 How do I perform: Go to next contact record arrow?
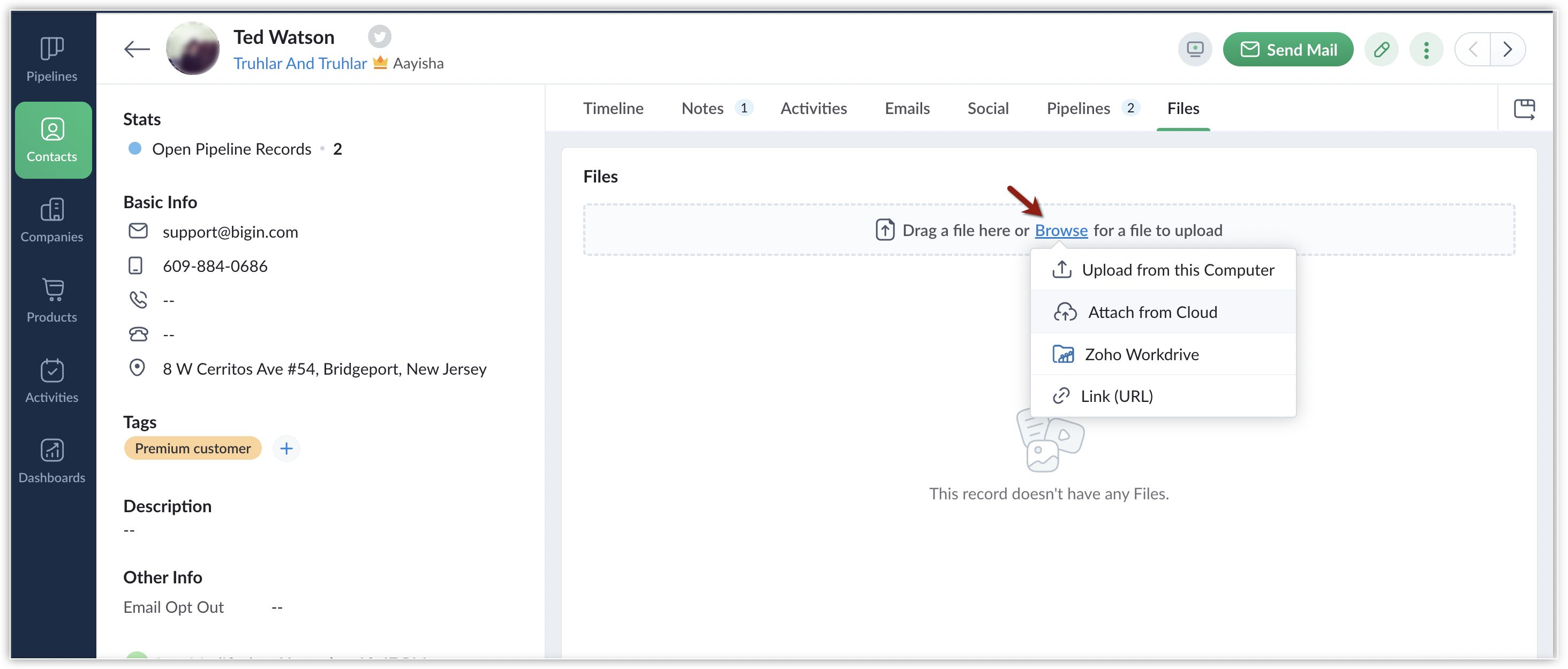(1507, 49)
